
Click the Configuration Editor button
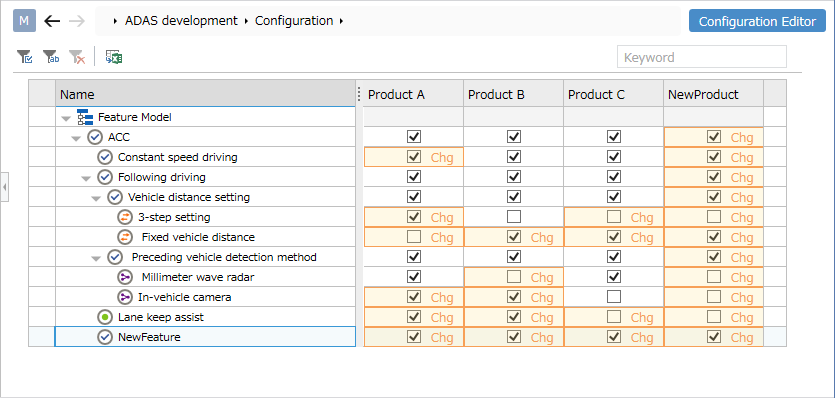[757, 22]
